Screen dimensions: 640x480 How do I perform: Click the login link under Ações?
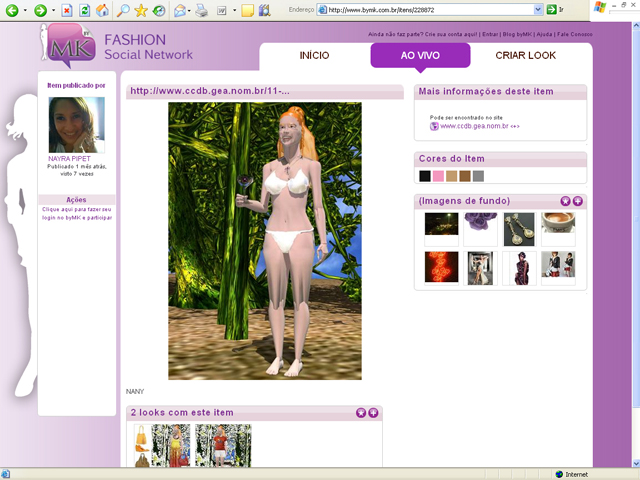click(x=77, y=213)
